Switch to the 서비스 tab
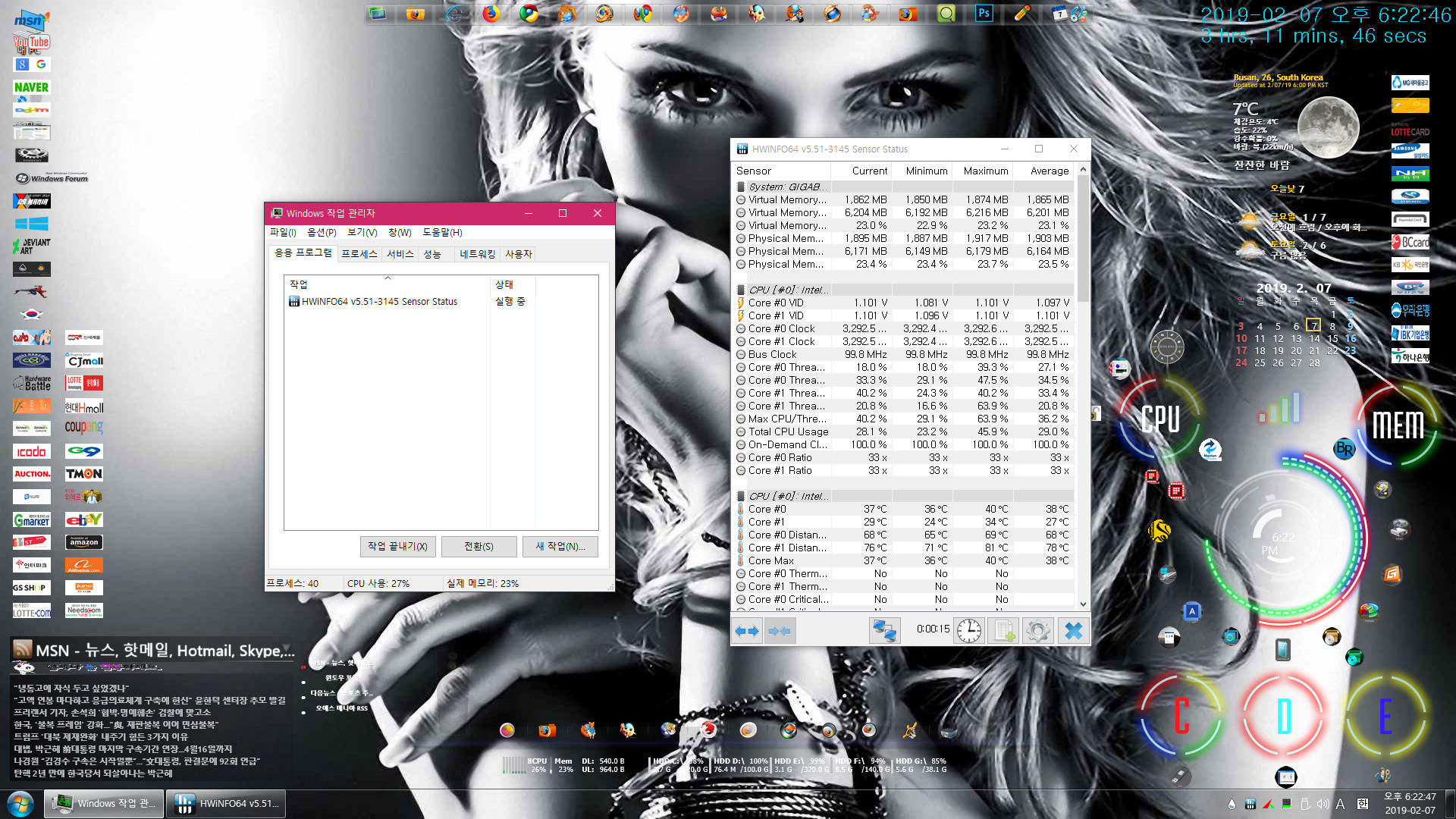 (400, 254)
